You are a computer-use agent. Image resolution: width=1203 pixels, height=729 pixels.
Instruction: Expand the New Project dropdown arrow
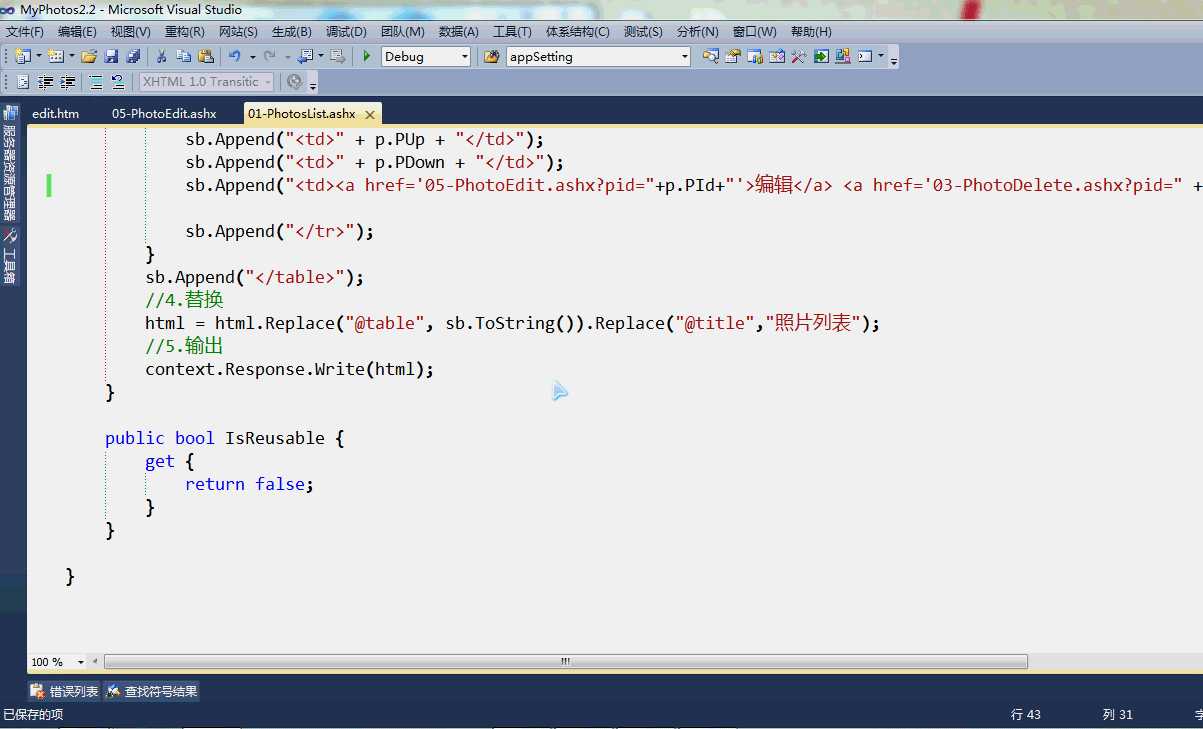tap(39, 56)
